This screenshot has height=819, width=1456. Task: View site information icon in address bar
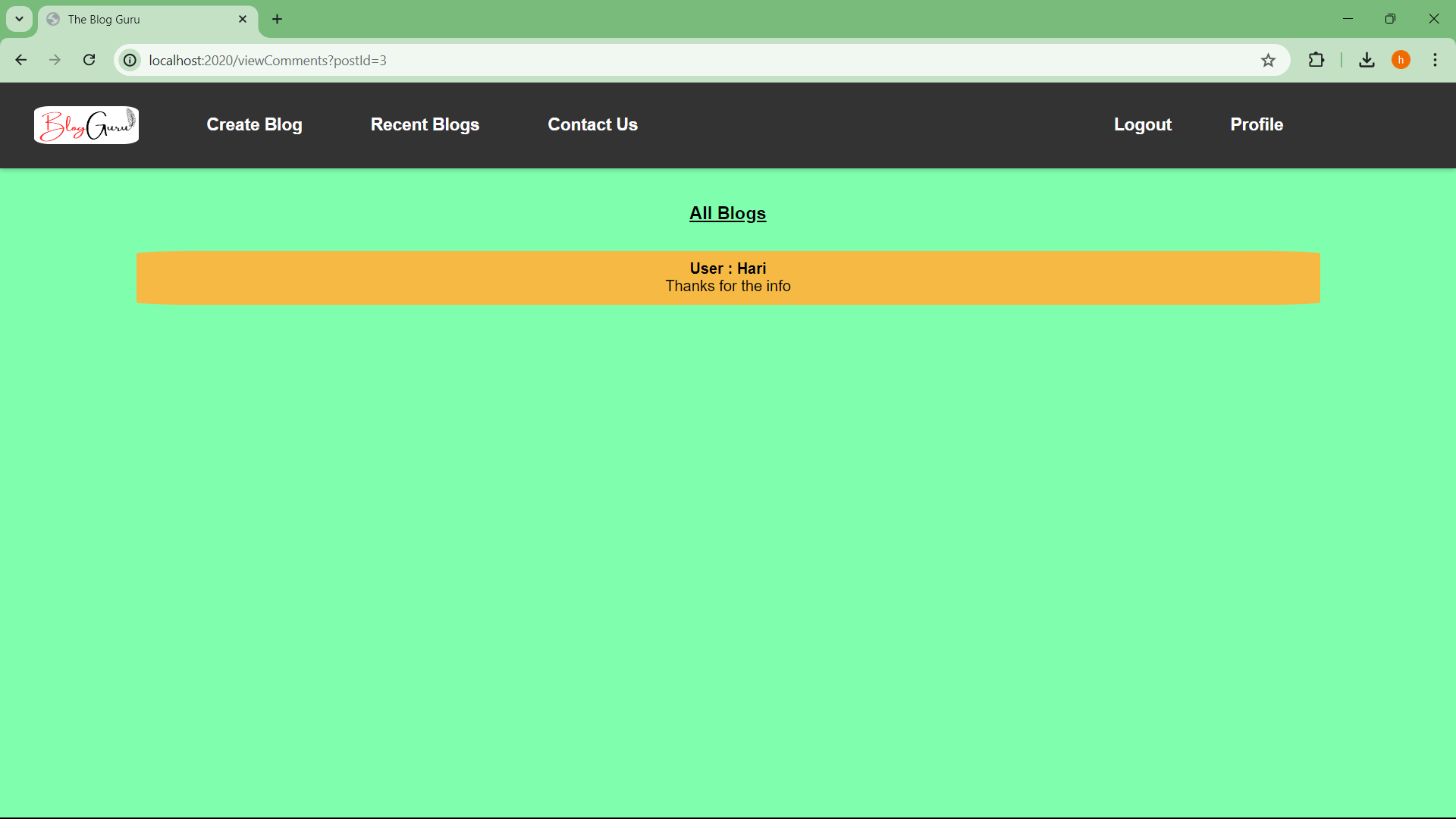click(x=130, y=60)
